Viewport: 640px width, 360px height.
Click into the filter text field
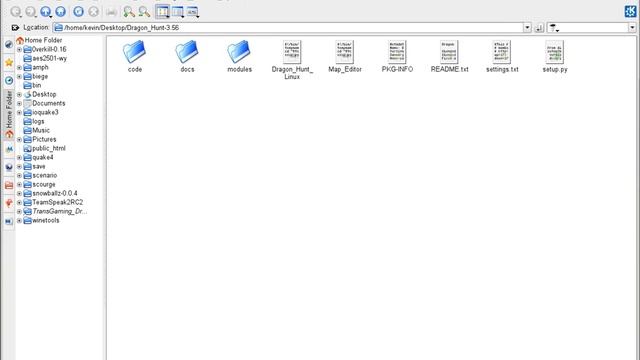[x=594, y=28]
